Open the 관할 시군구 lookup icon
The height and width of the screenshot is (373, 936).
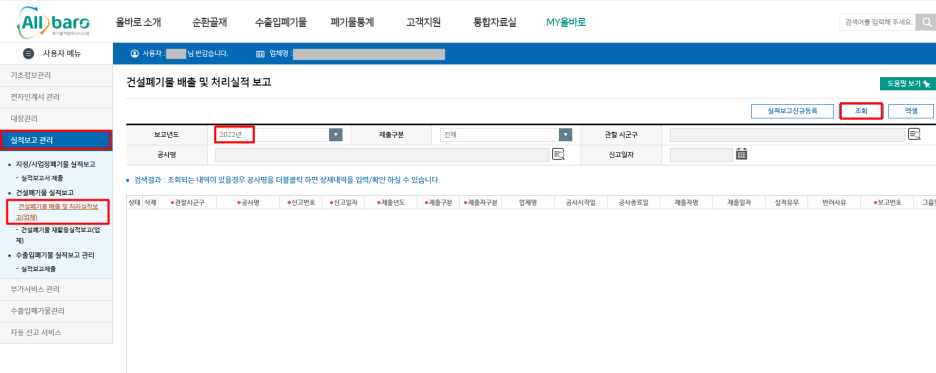(915, 134)
